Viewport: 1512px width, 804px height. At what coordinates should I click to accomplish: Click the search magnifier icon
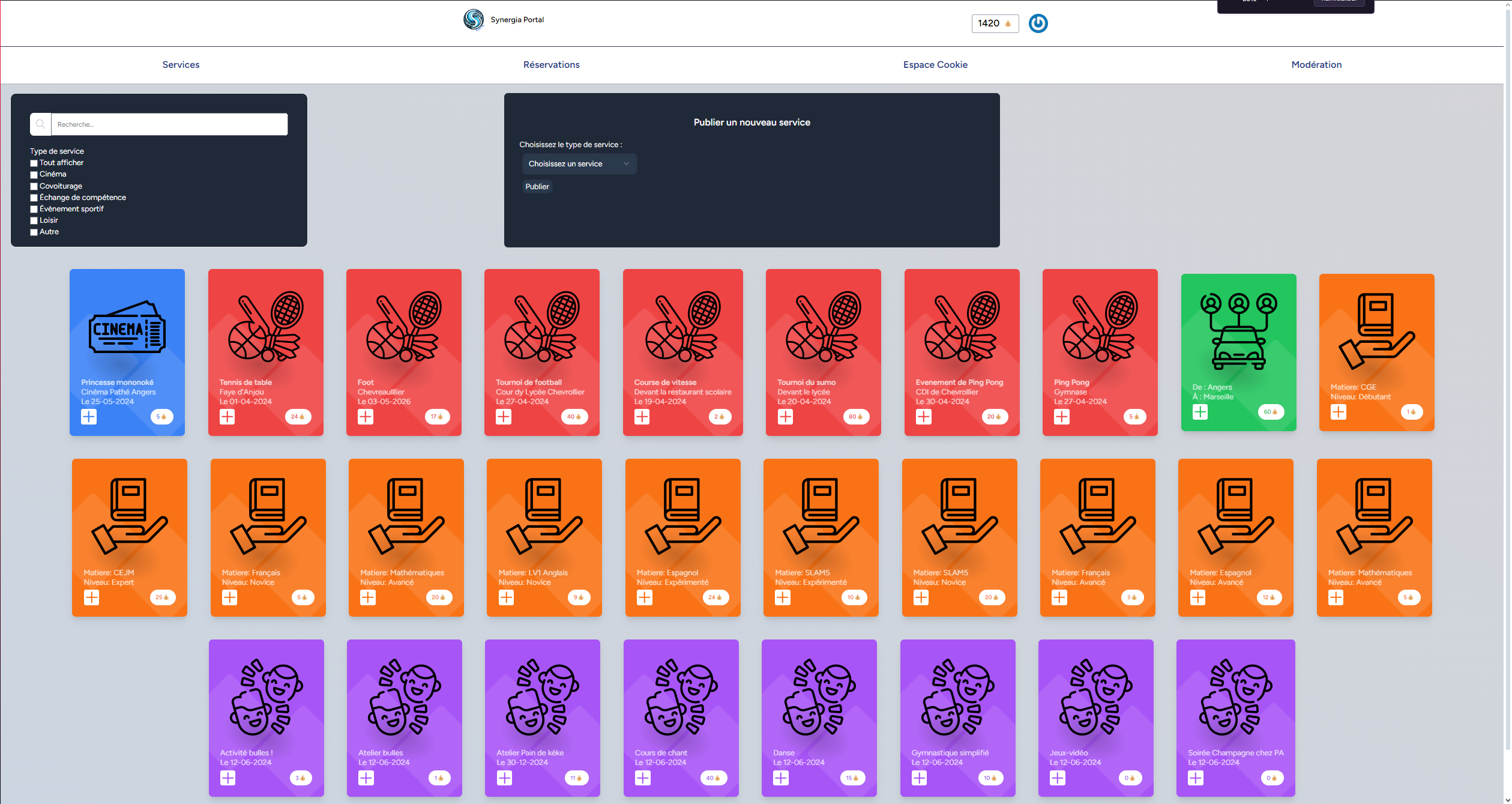tap(41, 124)
